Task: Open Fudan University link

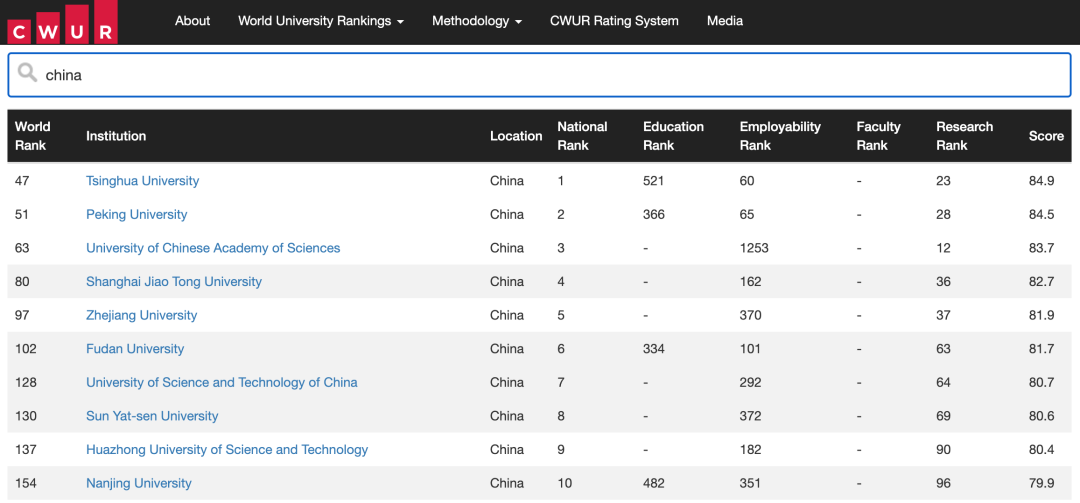Action: pyautogui.click(x=135, y=349)
